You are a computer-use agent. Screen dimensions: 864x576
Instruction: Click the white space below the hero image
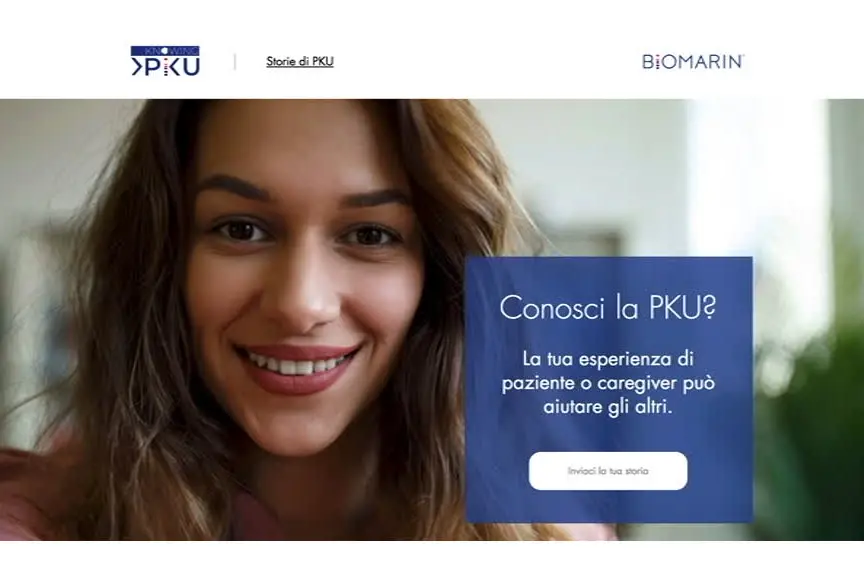(x=432, y=558)
